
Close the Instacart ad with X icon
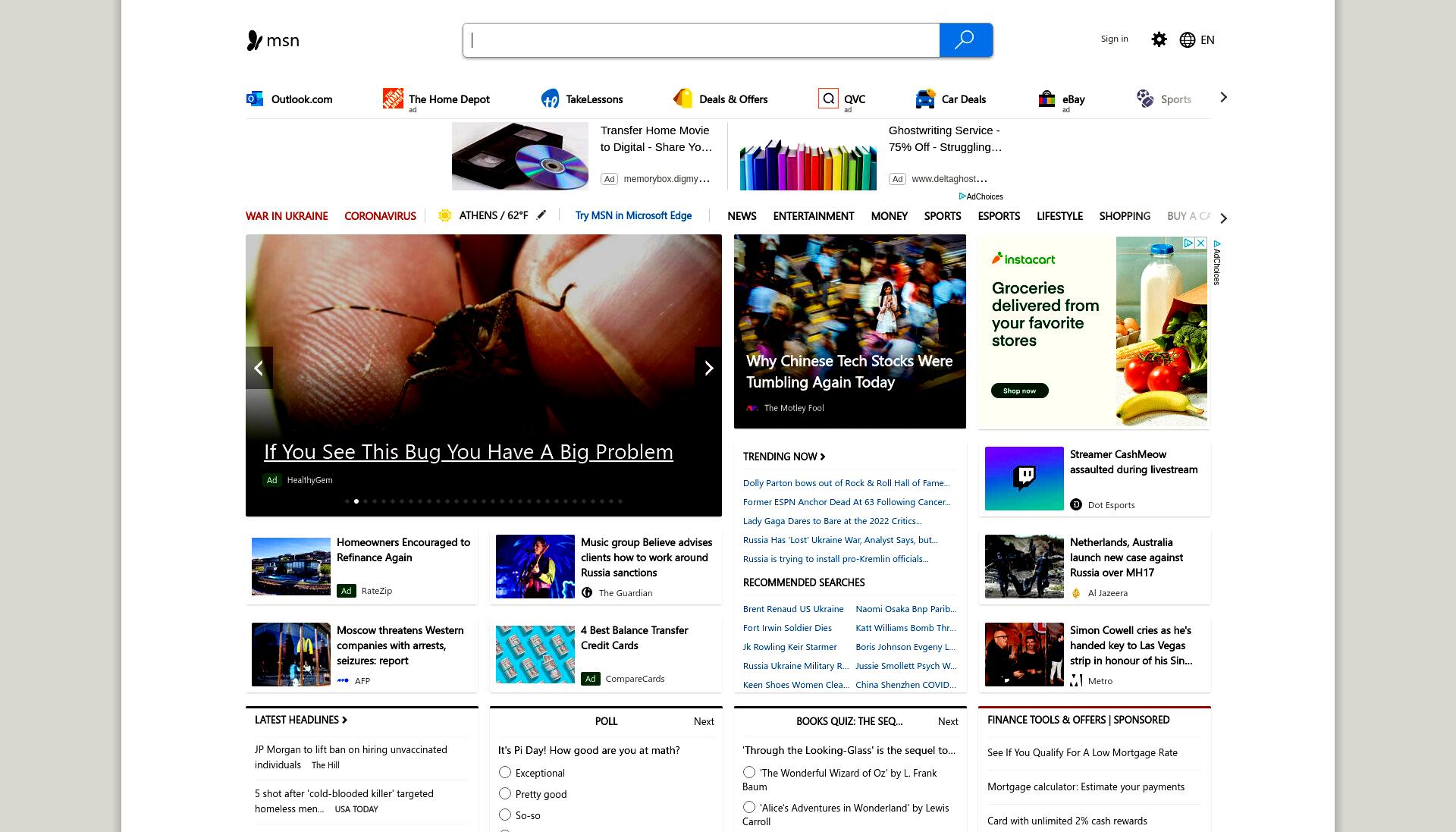click(1200, 243)
